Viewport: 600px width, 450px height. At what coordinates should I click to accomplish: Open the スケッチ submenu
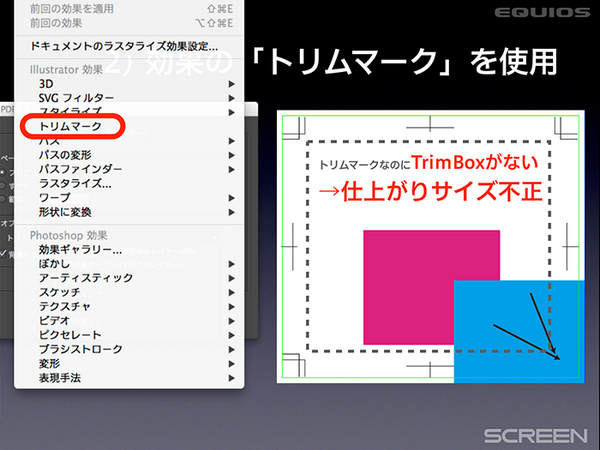coord(129,292)
